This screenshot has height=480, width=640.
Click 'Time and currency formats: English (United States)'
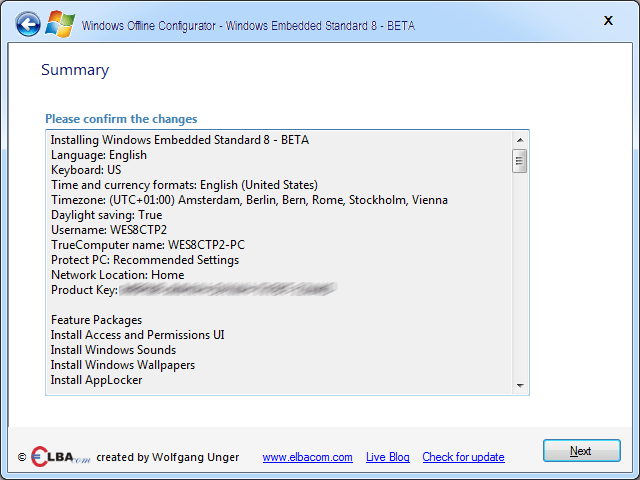point(184,185)
